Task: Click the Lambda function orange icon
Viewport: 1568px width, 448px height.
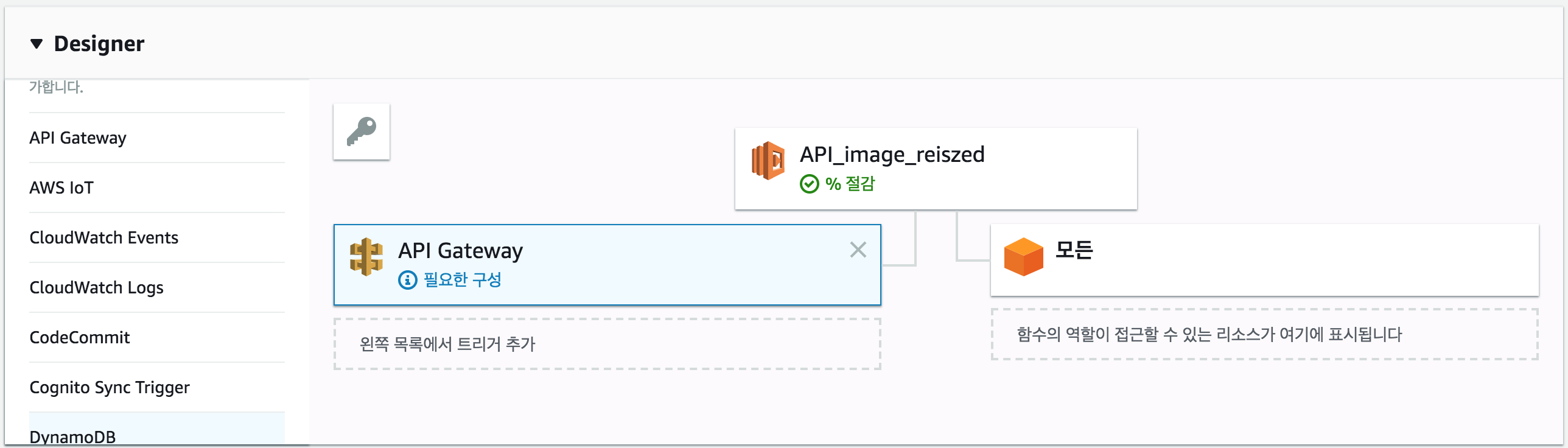Action: tap(768, 161)
